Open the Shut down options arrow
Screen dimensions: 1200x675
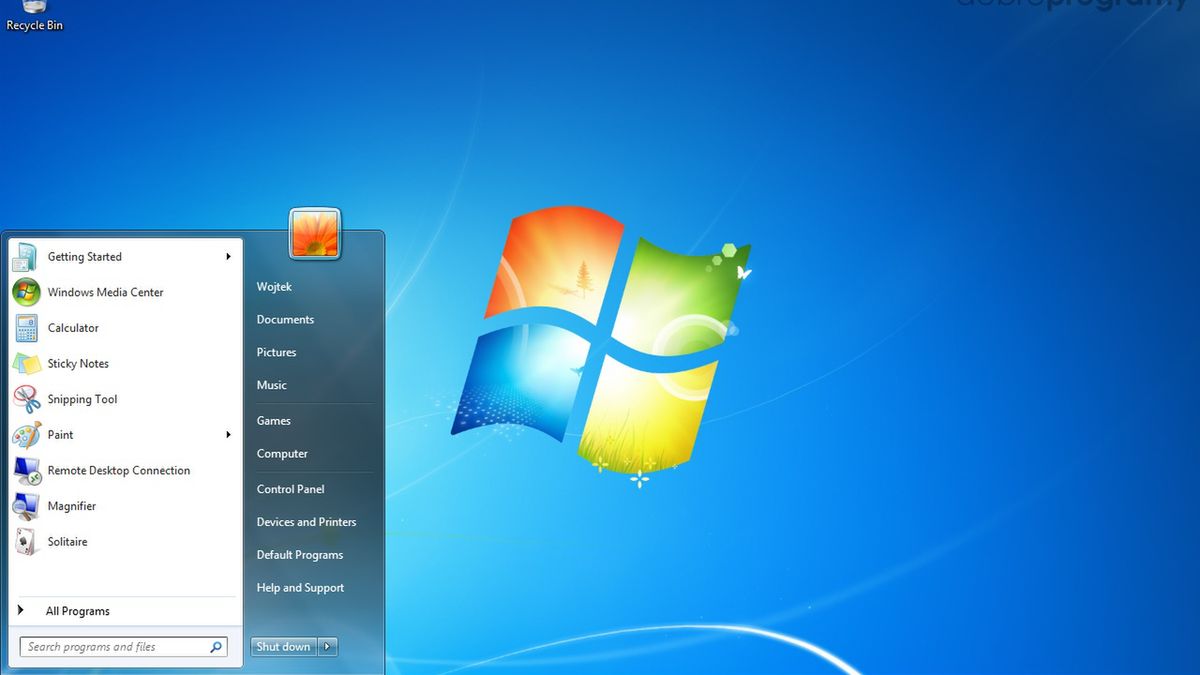tap(329, 647)
